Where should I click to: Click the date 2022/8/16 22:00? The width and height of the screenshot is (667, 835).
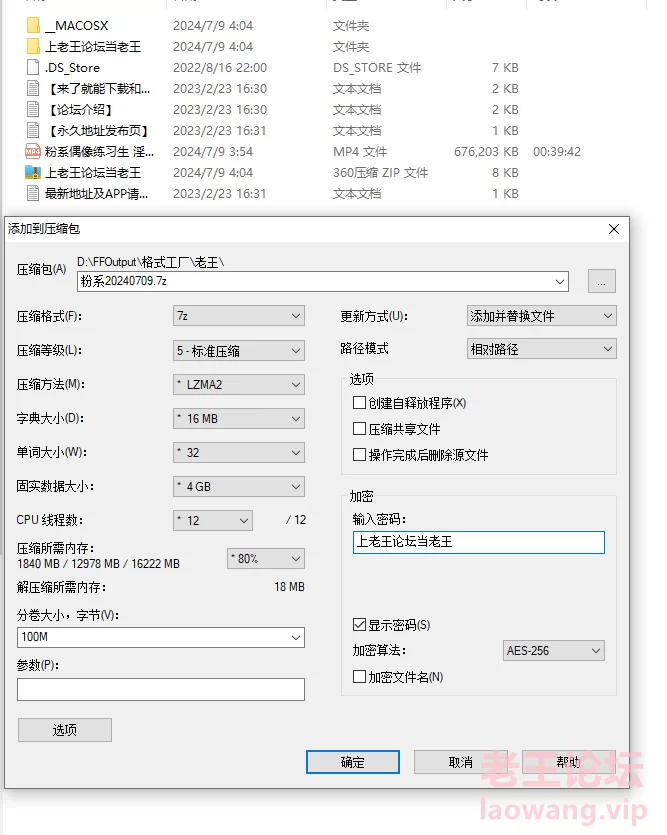[x=220, y=68]
